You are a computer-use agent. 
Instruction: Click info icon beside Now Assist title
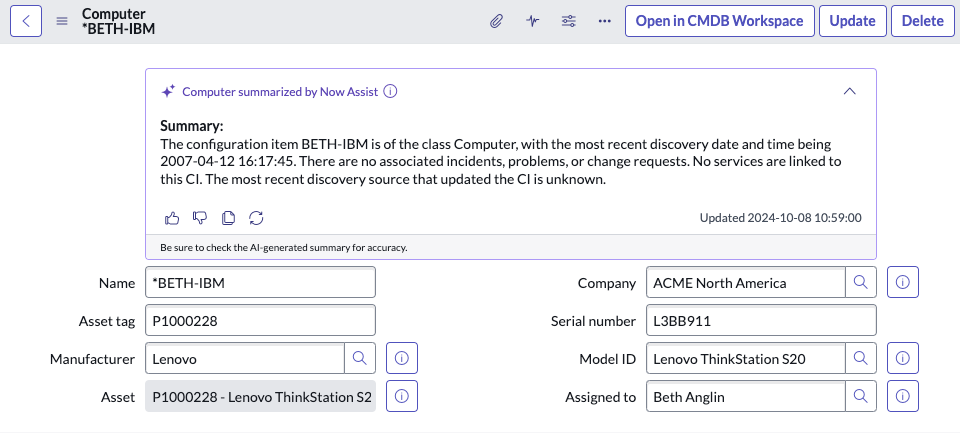390,92
